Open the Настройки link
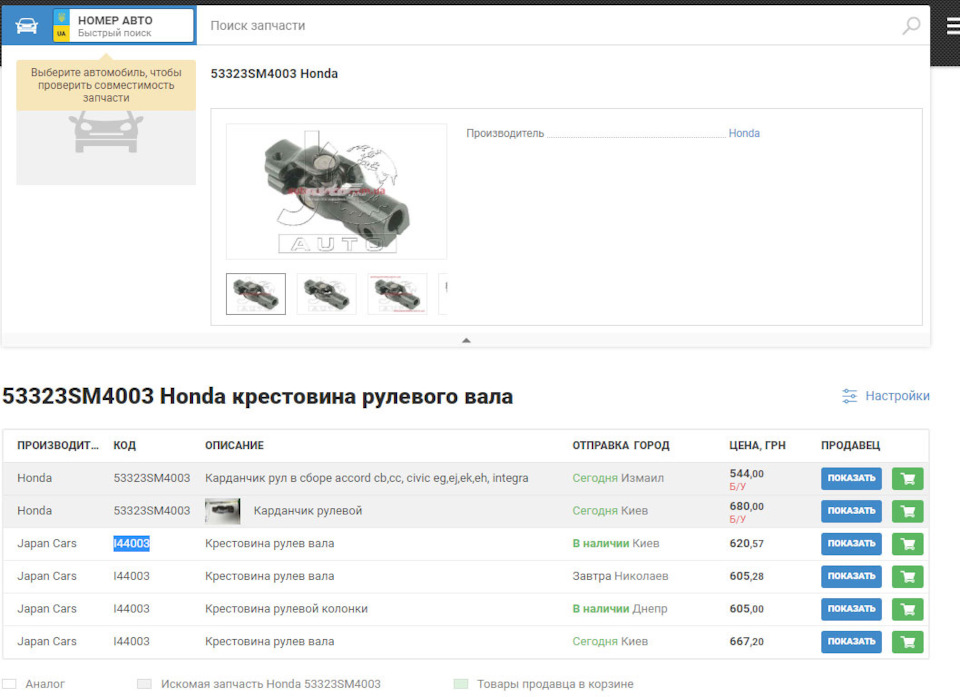The image size is (960, 697). tap(897, 396)
